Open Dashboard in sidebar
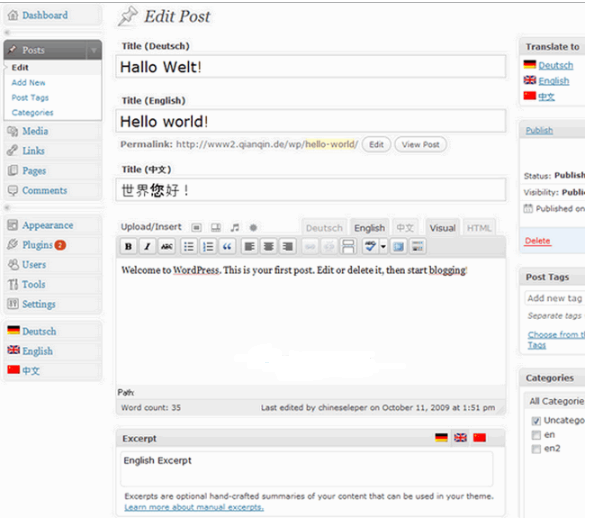 click(x=45, y=15)
